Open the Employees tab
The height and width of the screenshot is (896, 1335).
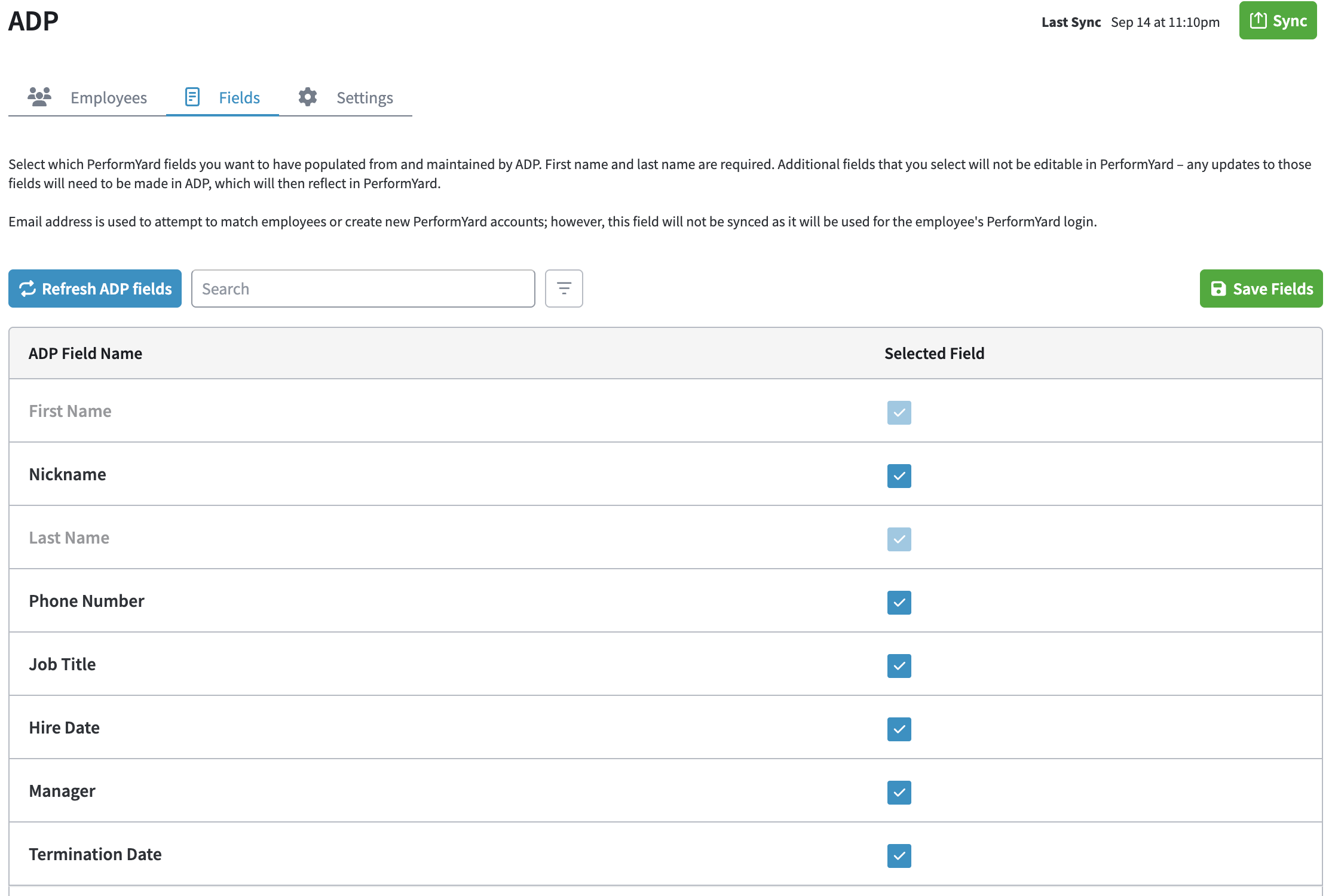point(87,97)
